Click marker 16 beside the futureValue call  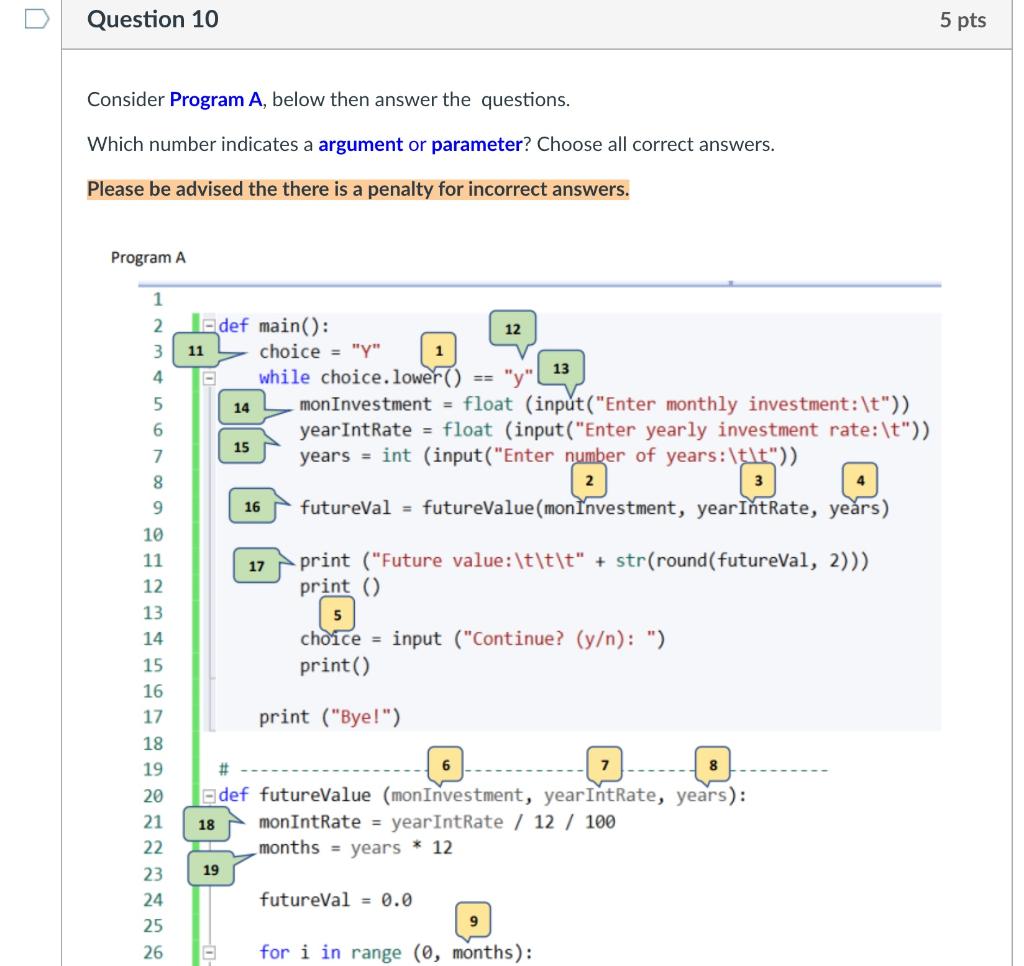tap(251, 508)
